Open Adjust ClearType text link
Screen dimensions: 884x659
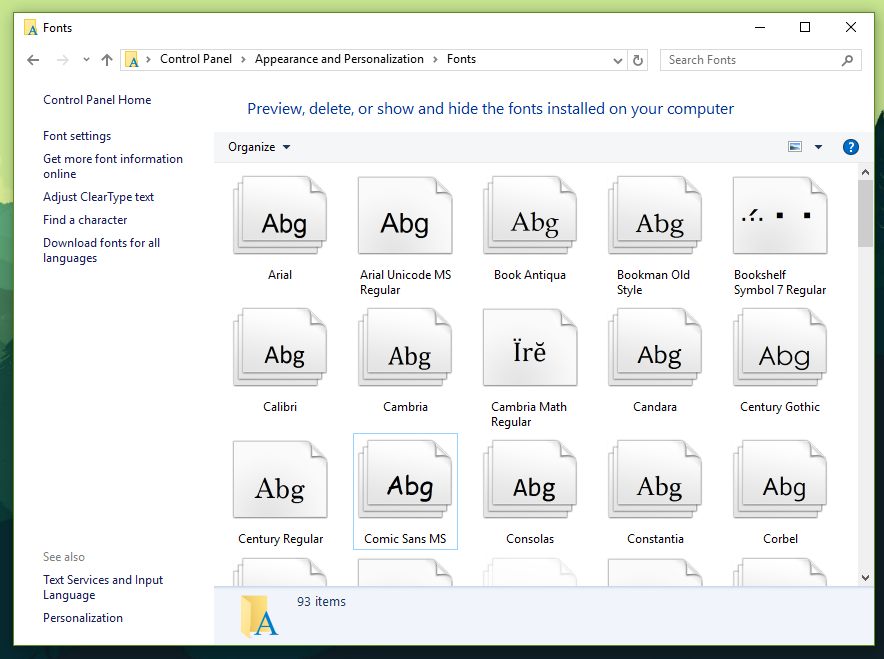98,197
